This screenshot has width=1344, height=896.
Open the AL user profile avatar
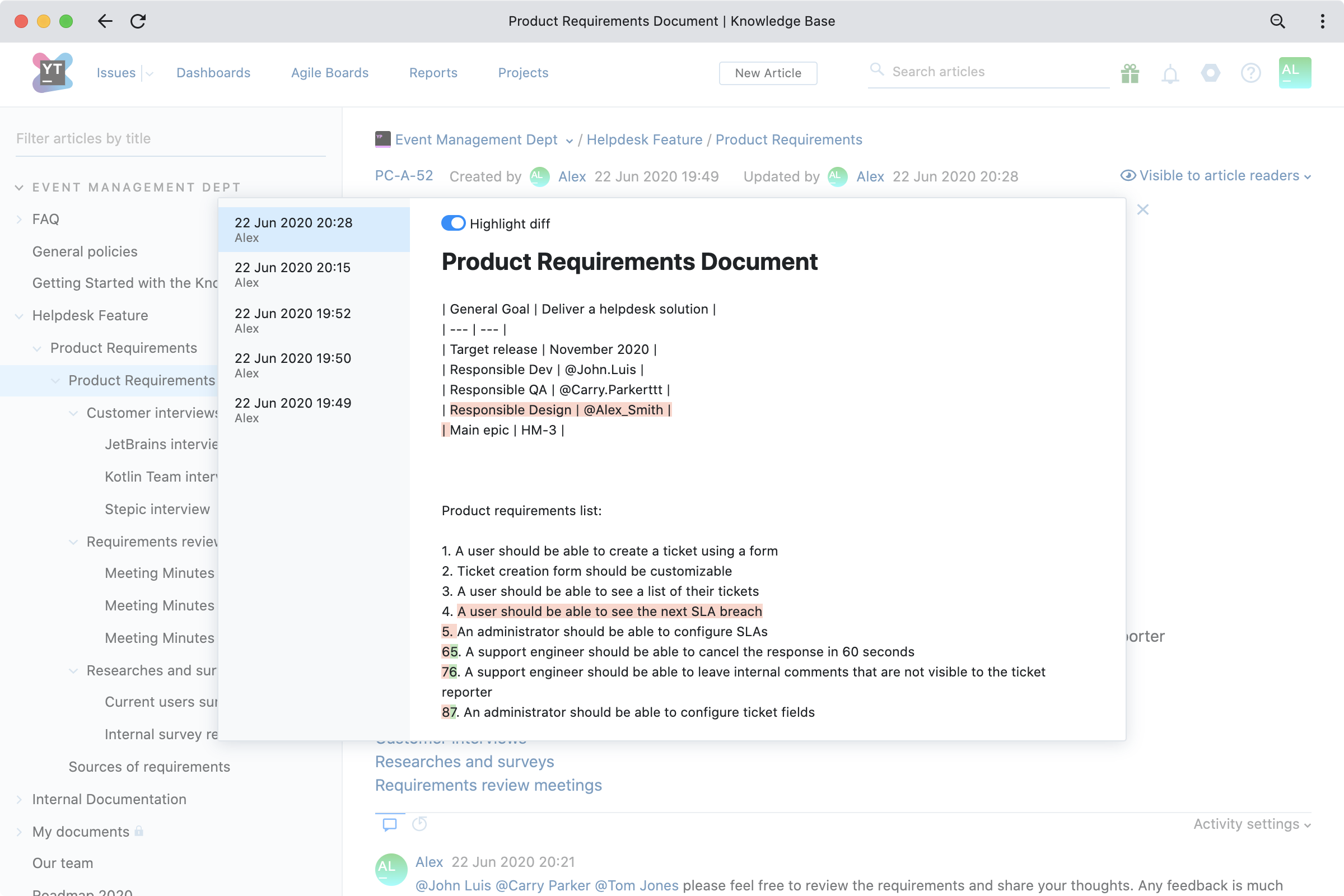[1295, 73]
